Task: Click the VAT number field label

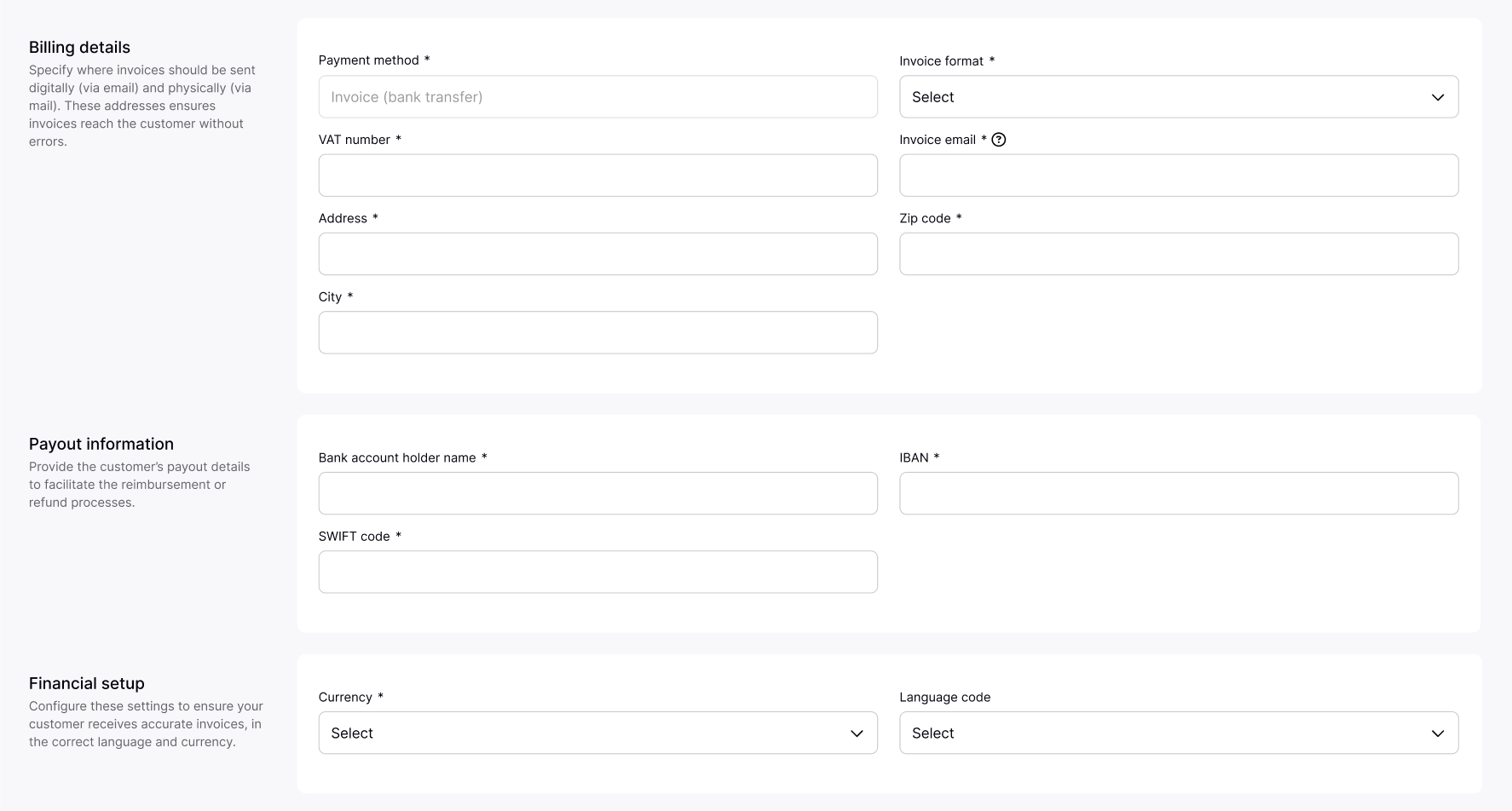Action: pyautogui.click(x=354, y=140)
